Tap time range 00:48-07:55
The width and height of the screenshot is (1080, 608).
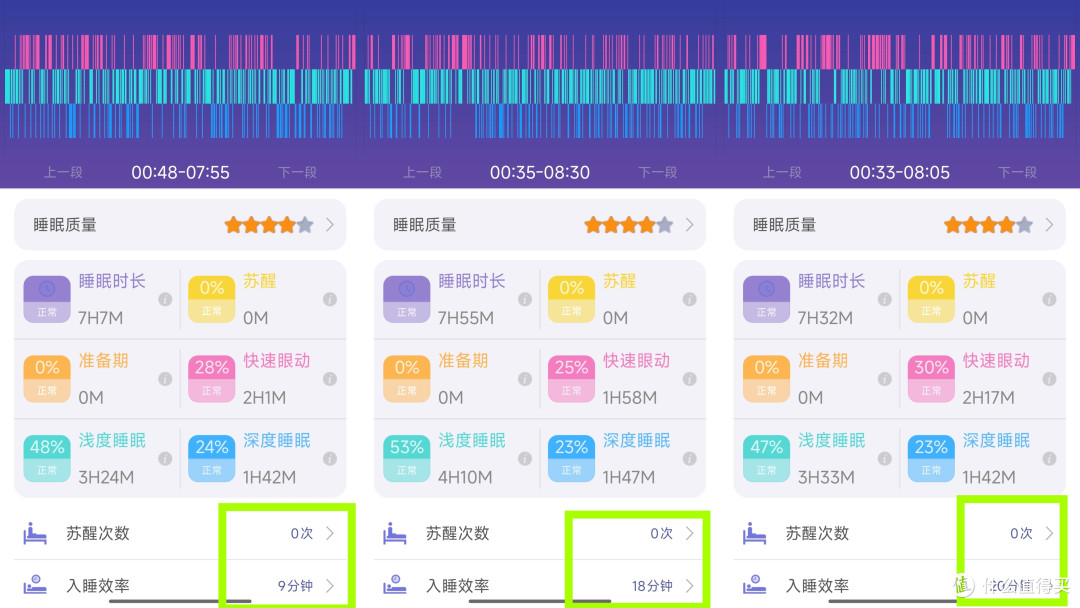[x=180, y=172]
